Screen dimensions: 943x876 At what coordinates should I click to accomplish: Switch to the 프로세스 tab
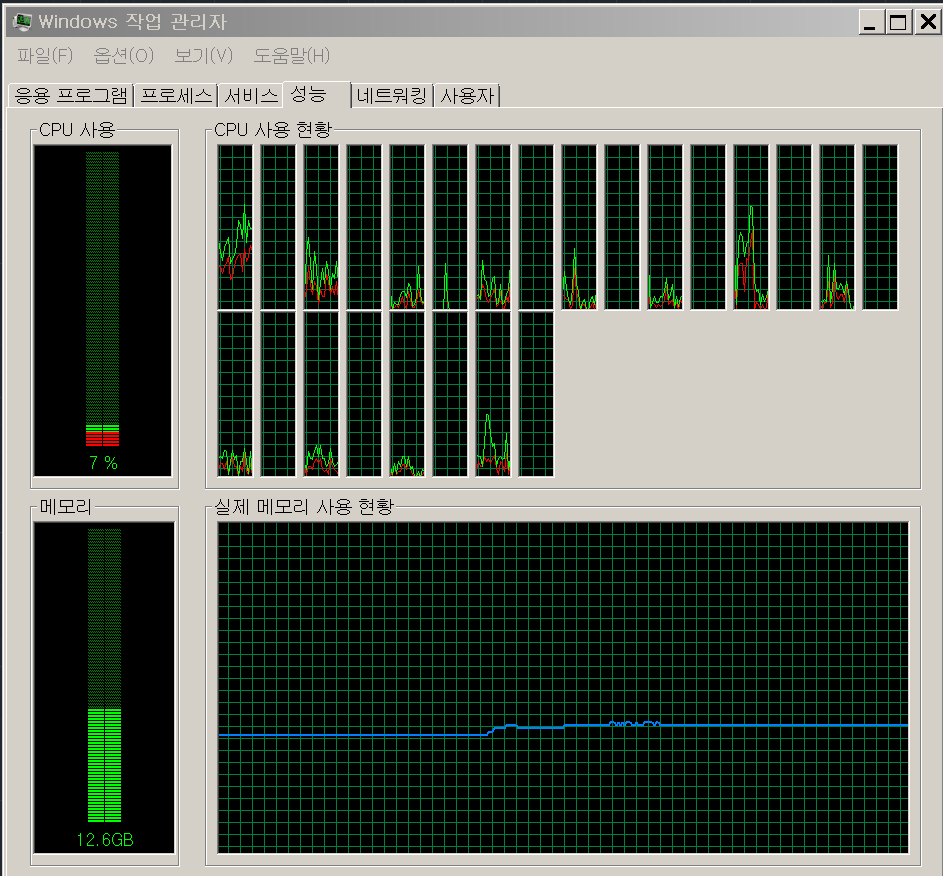pos(176,96)
